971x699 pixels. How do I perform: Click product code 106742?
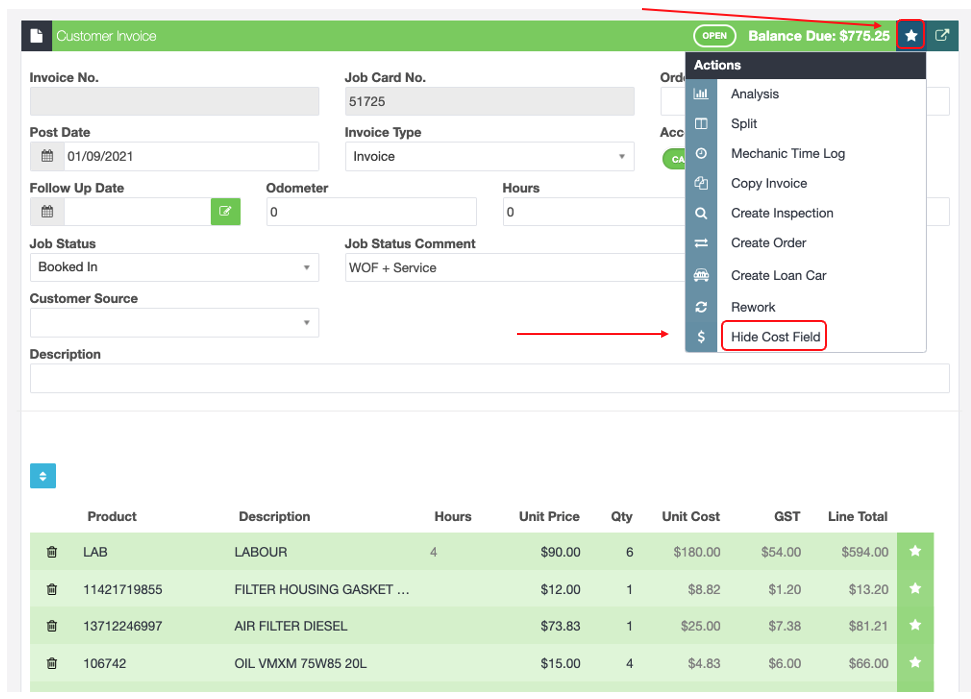pyautogui.click(x=105, y=663)
